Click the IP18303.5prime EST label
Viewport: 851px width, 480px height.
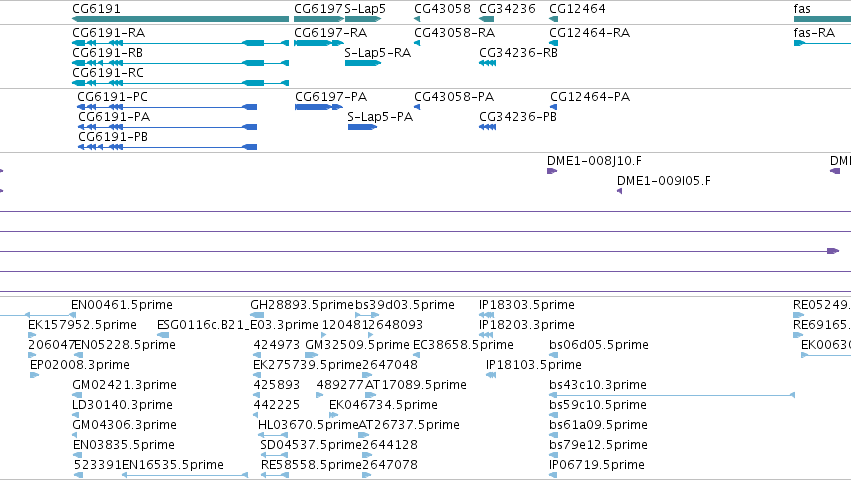[527, 305]
